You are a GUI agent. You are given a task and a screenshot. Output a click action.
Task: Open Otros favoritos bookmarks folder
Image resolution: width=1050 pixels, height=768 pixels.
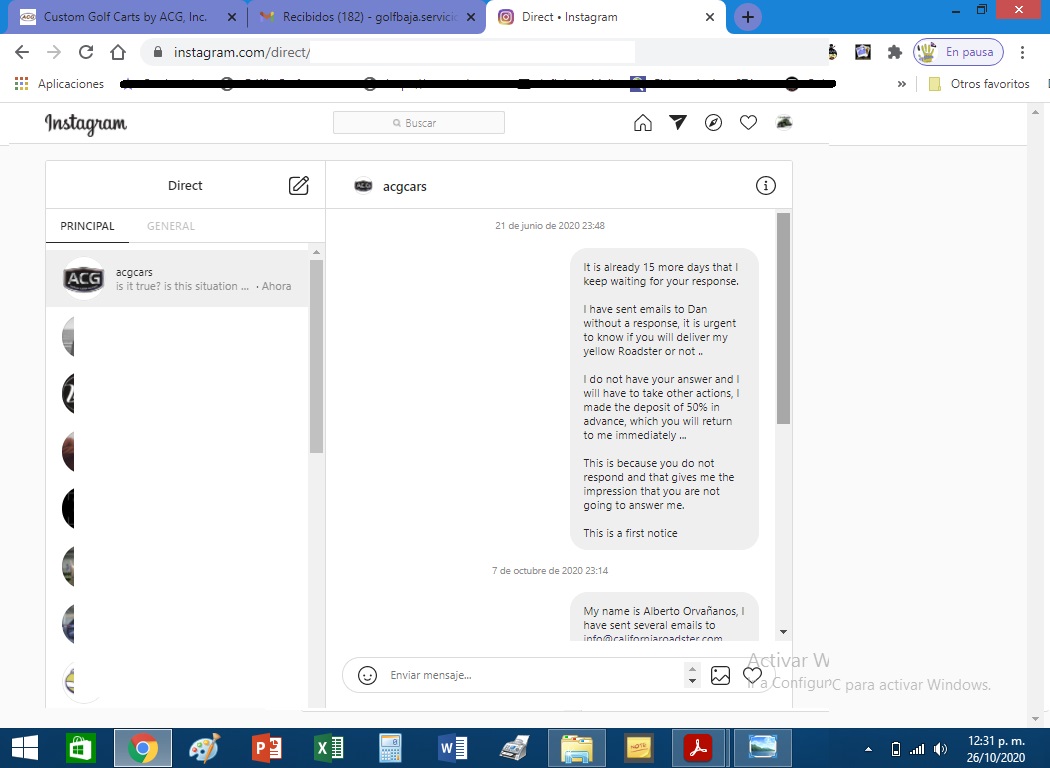coord(978,84)
